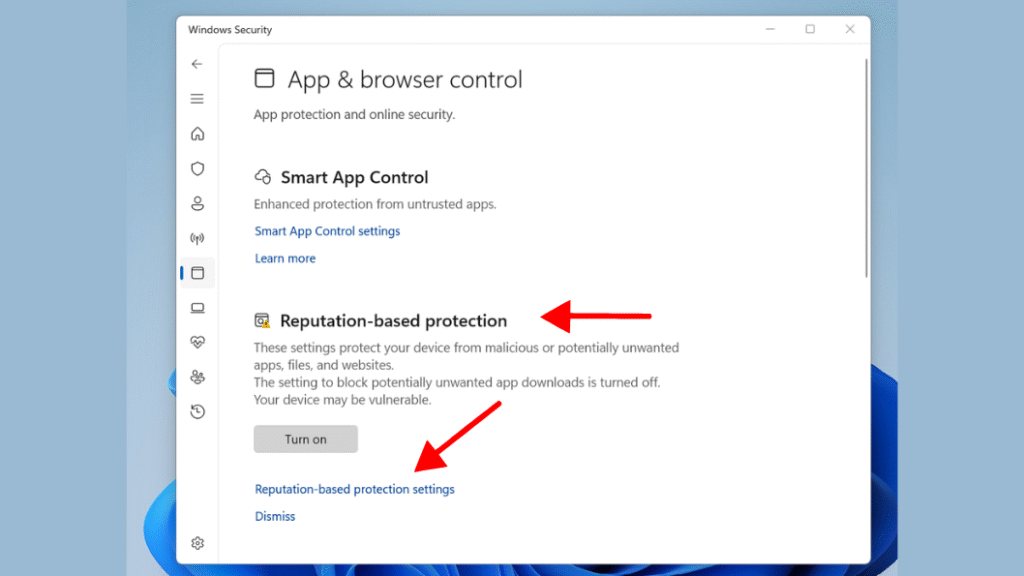Image resolution: width=1024 pixels, height=576 pixels.
Task: Dismiss the reputation-based protection warning
Action: [275, 517]
